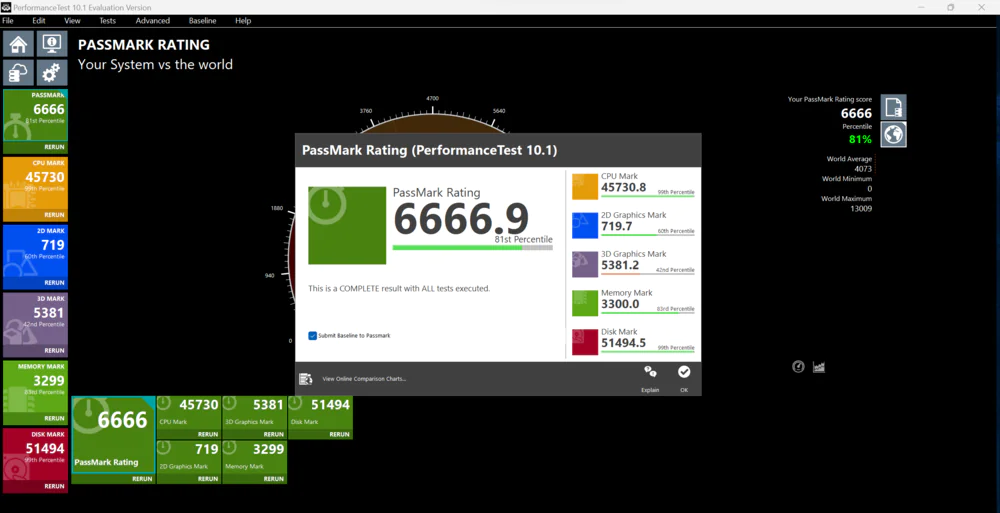Select the bottom CPU Mark 45730 tile
The image size is (1000, 513).
[x=189, y=417]
